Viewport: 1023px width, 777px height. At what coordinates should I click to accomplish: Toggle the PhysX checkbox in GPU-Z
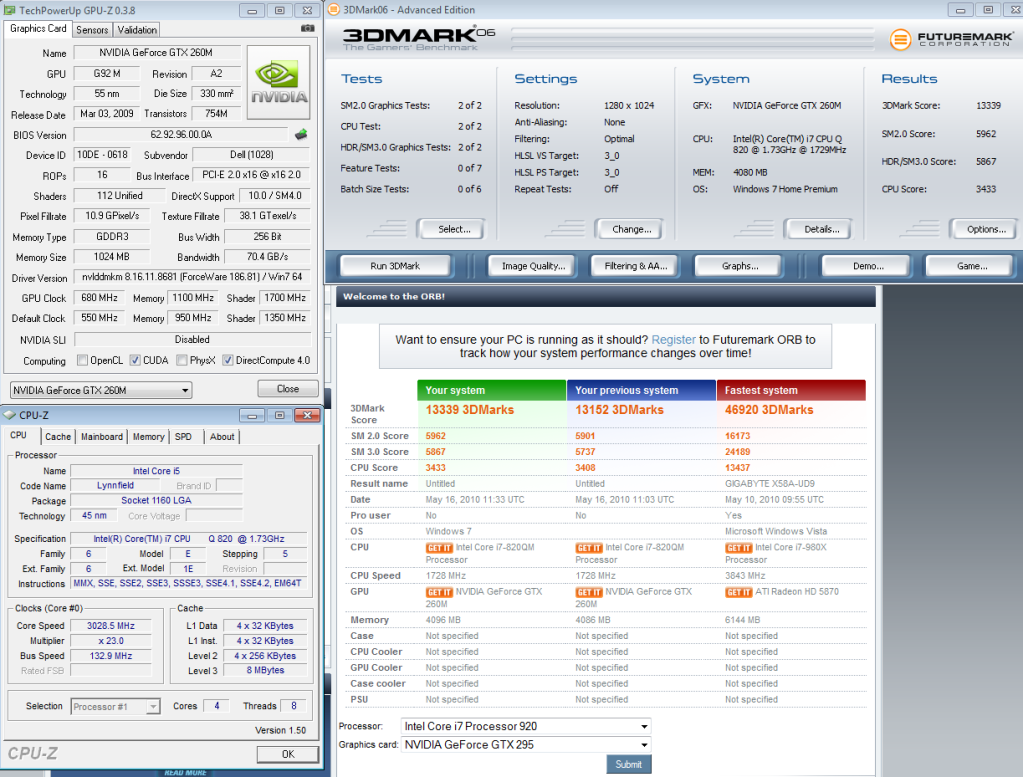click(182, 360)
